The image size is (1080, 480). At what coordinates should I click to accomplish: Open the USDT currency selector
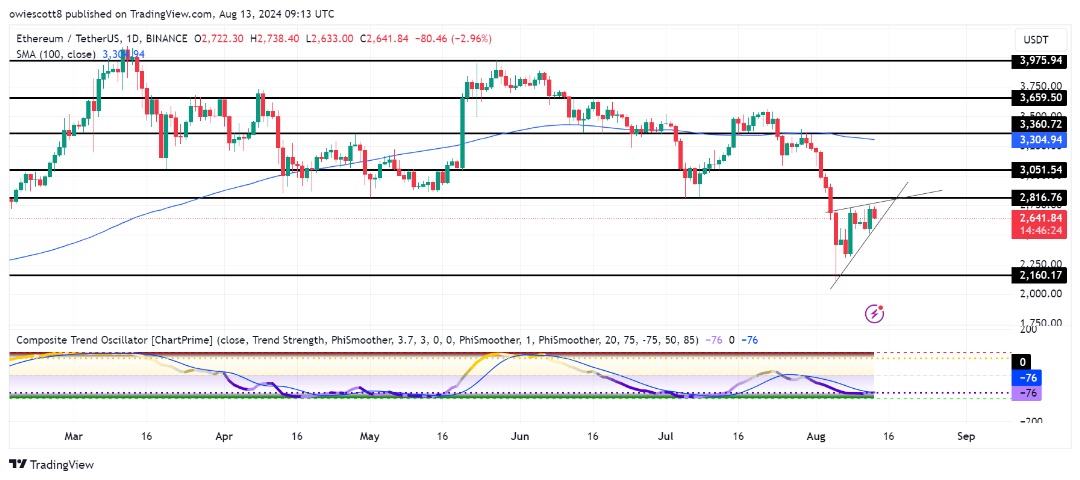click(x=1039, y=38)
